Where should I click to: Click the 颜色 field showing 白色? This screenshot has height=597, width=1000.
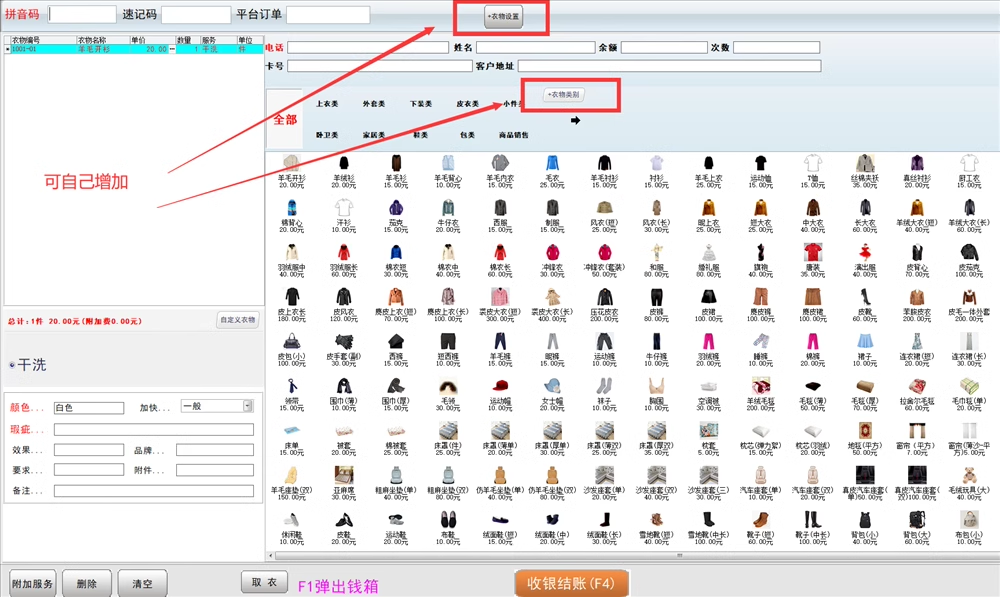(89, 408)
